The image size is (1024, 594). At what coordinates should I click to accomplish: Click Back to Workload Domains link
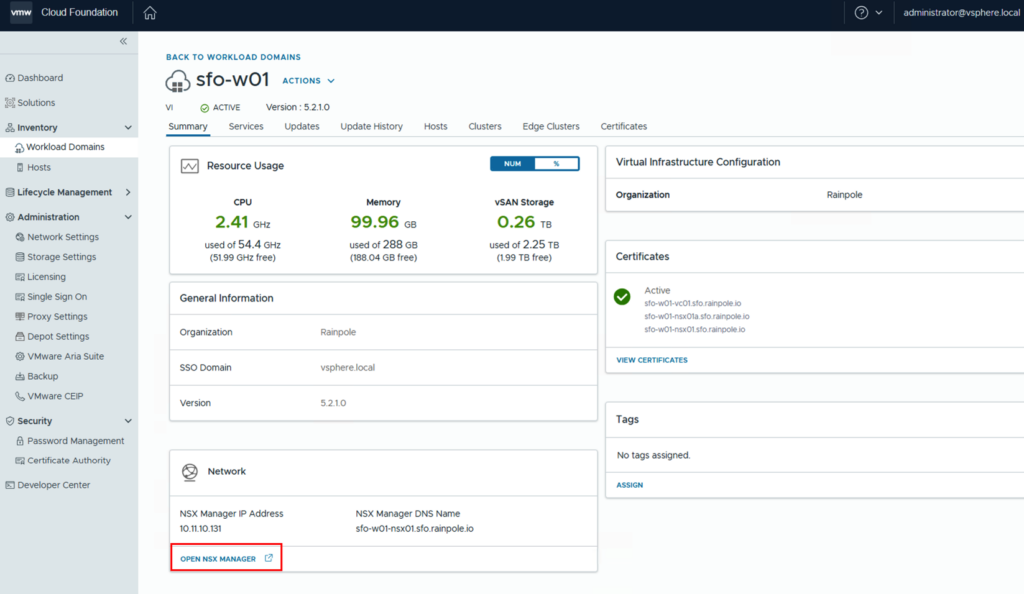[x=233, y=57]
